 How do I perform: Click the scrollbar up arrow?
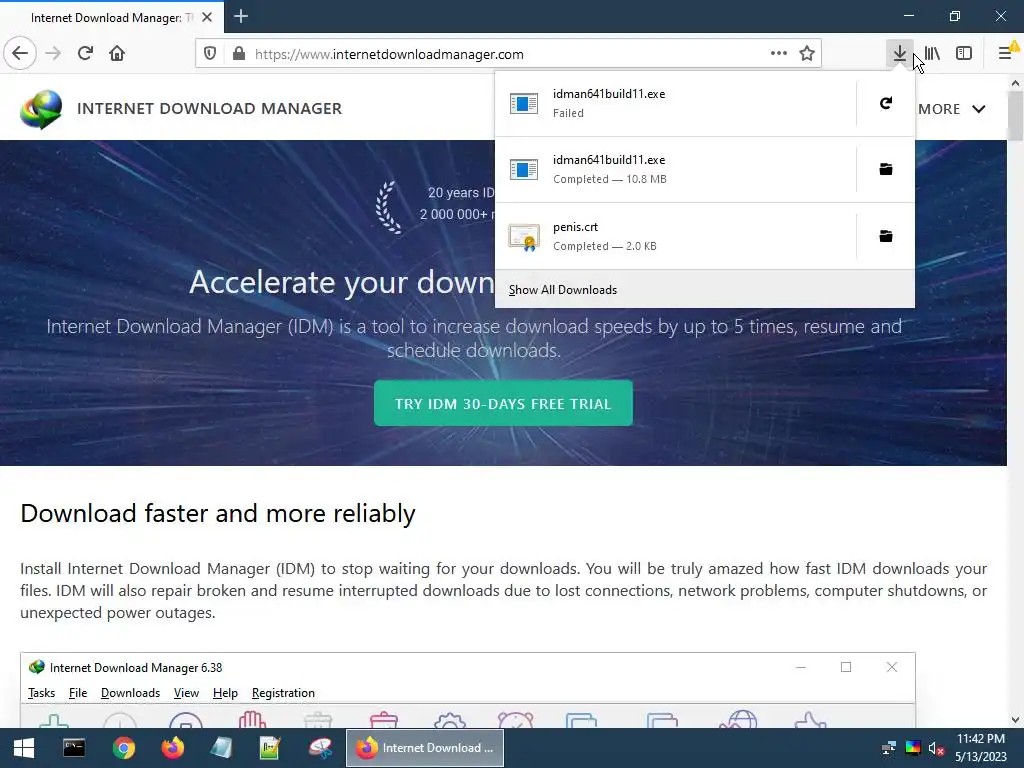[x=1015, y=83]
